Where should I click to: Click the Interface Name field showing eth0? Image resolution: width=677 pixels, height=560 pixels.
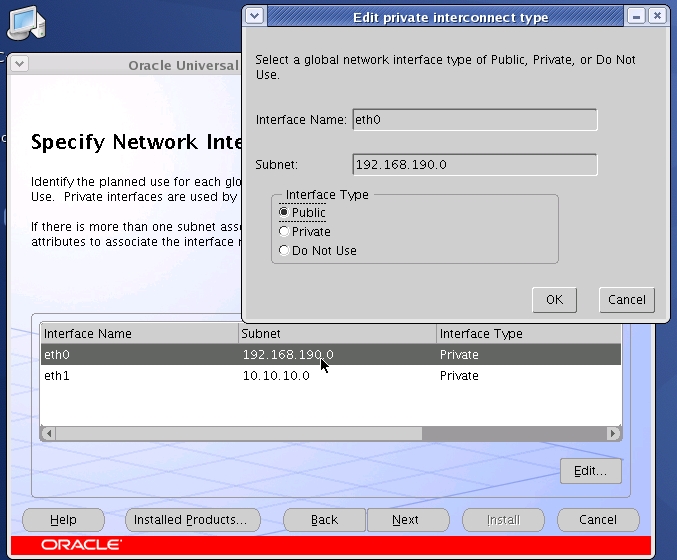[x=475, y=120]
